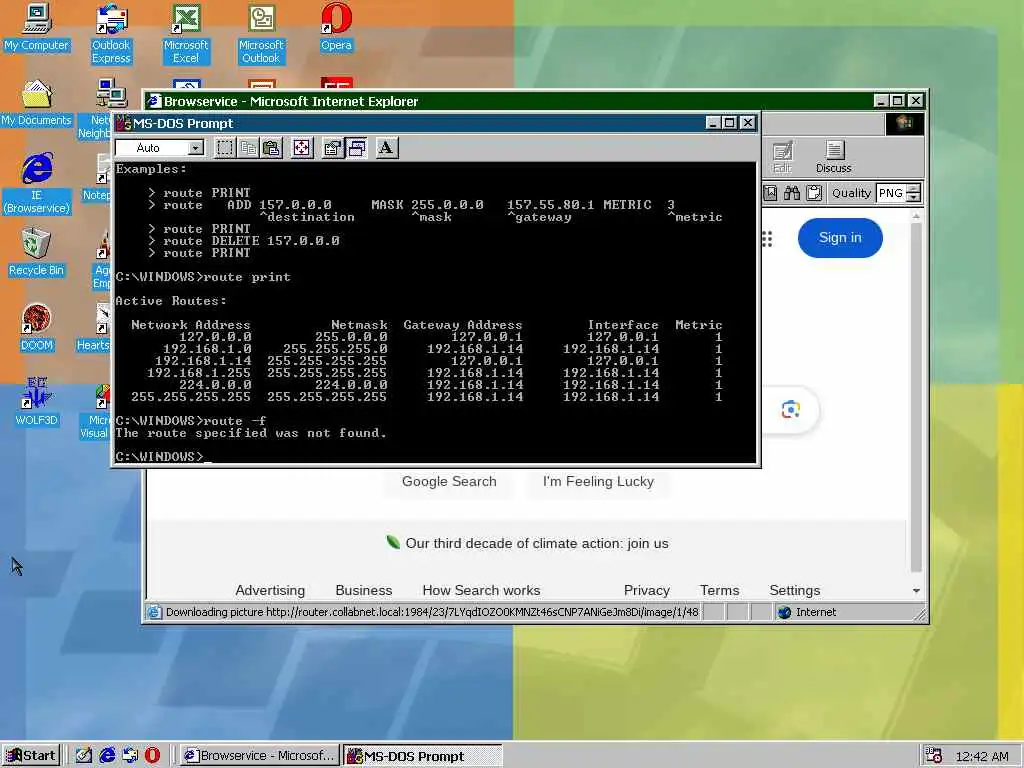Click the Task Scheduler tray icon

click(x=934, y=756)
